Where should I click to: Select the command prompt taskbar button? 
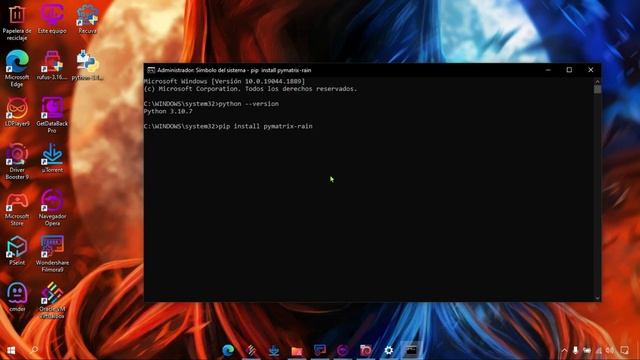[x=411, y=350]
